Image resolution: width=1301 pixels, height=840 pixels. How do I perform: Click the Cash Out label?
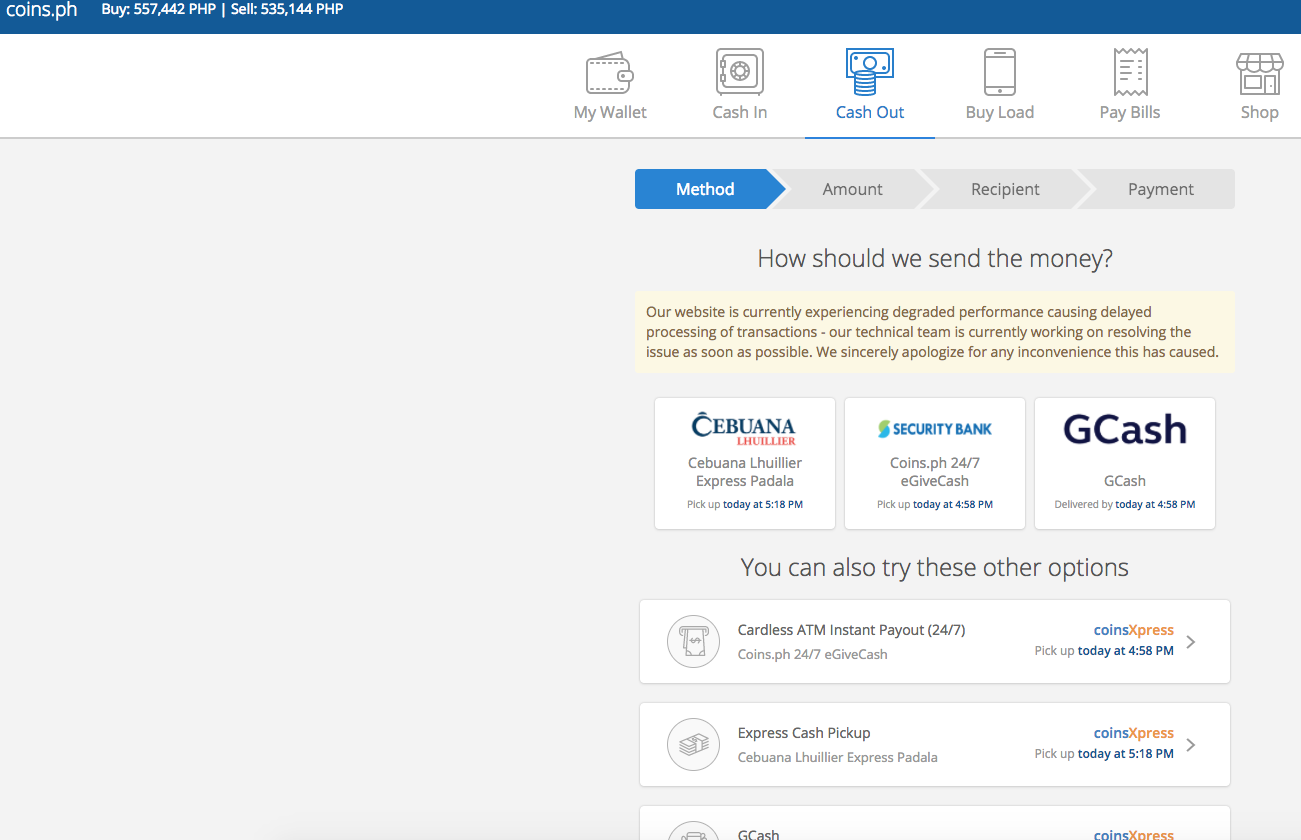870,112
